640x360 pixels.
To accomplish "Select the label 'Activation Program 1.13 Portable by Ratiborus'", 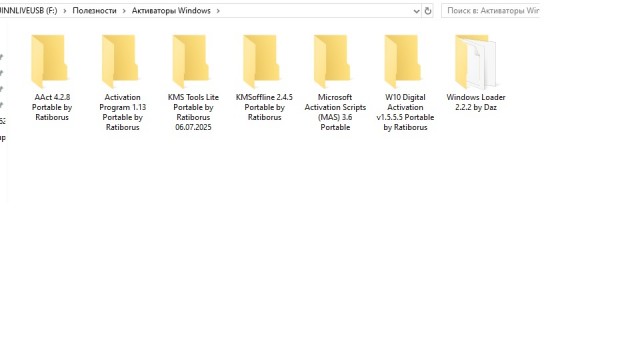I will point(122,112).
